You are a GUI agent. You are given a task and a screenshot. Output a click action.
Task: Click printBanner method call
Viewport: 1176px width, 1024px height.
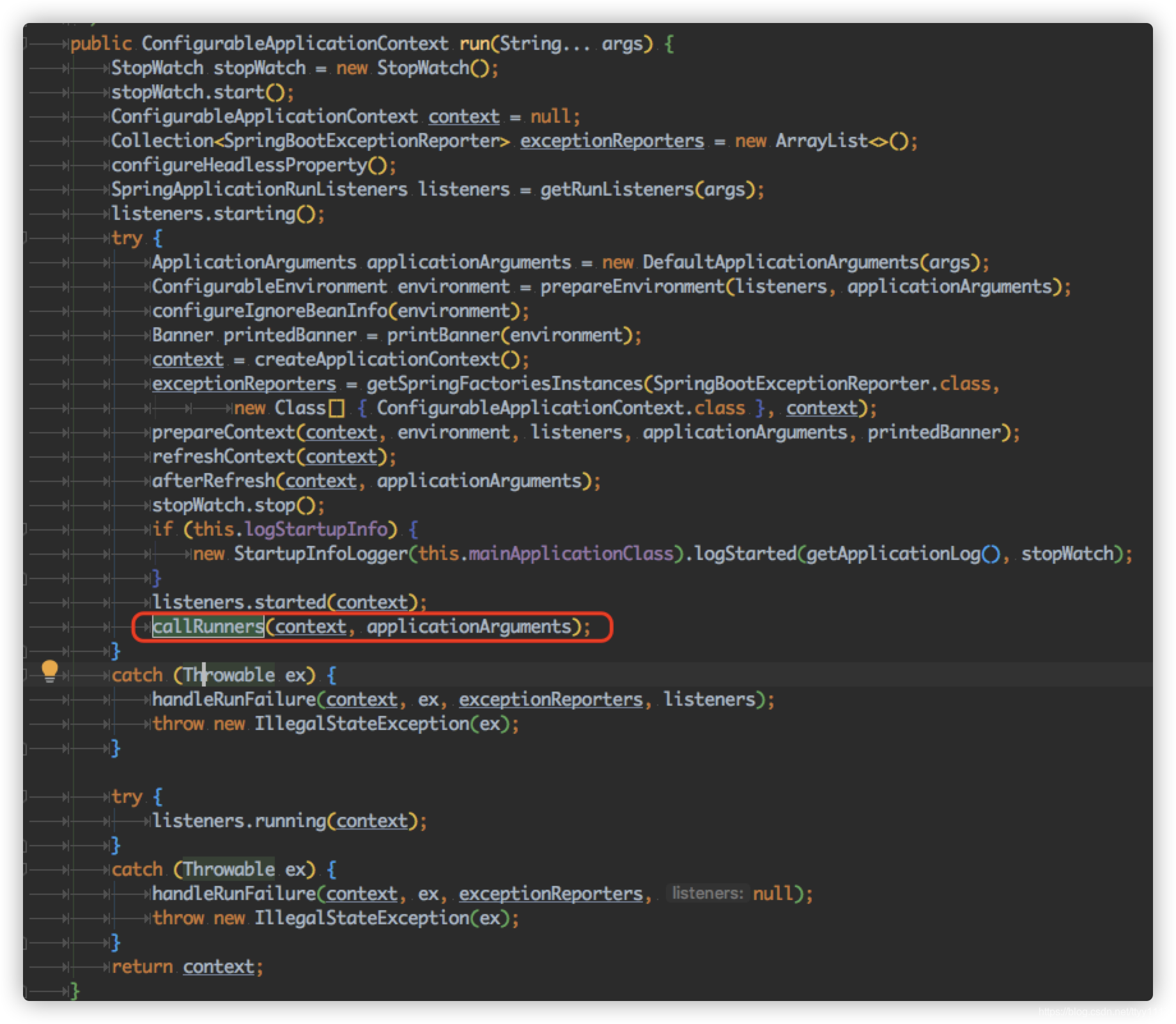[444, 335]
